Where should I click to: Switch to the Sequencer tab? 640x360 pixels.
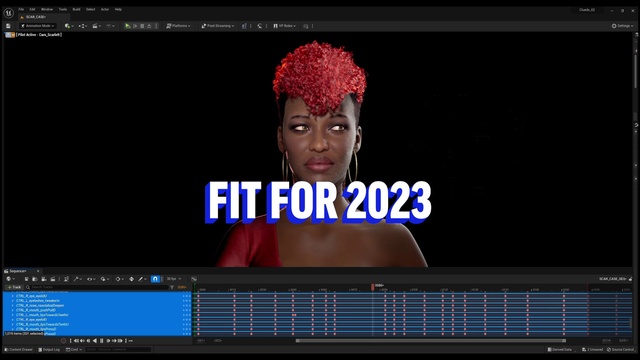[x=18, y=271]
